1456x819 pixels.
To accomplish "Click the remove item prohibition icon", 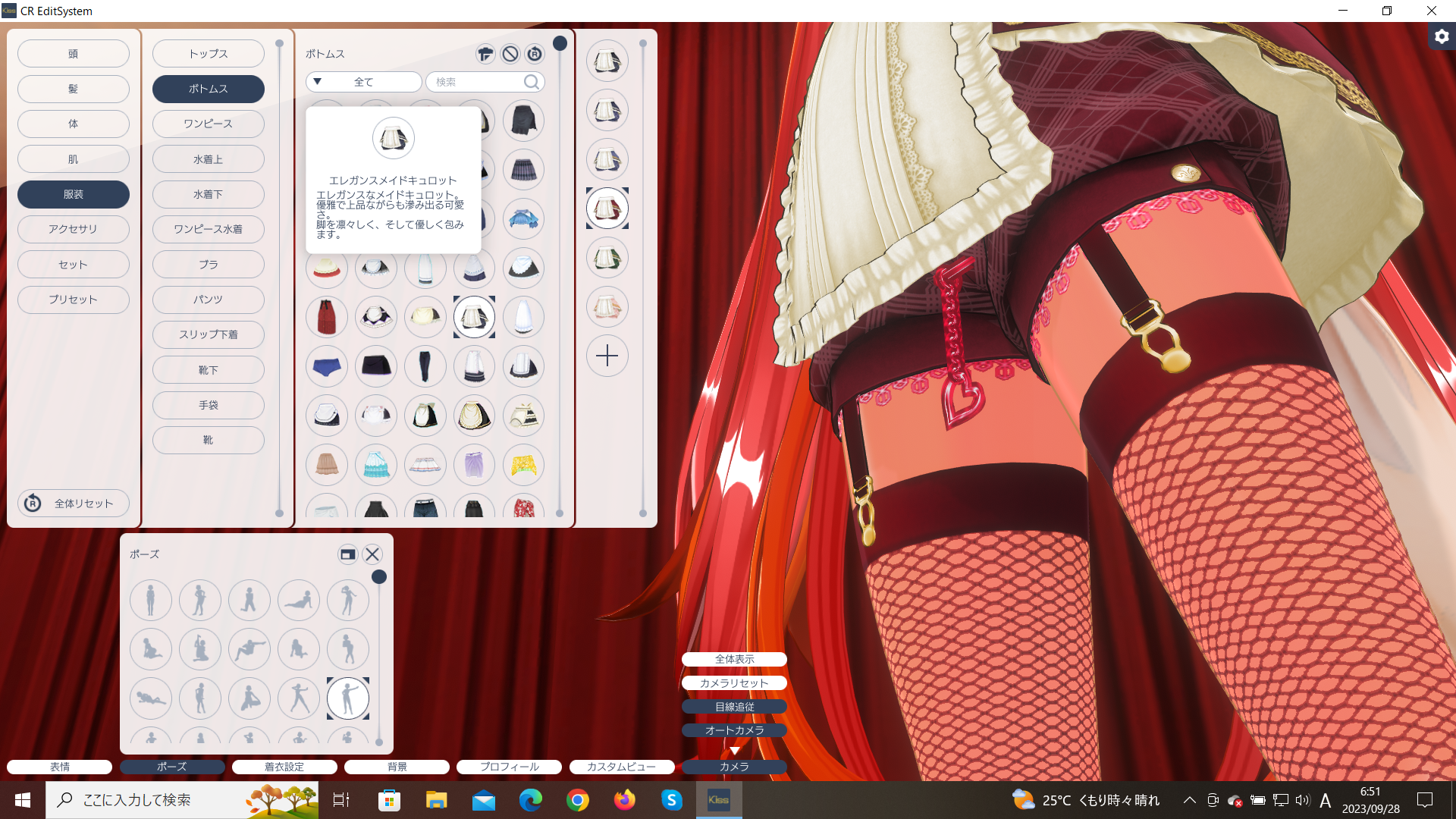I will pyautogui.click(x=510, y=54).
